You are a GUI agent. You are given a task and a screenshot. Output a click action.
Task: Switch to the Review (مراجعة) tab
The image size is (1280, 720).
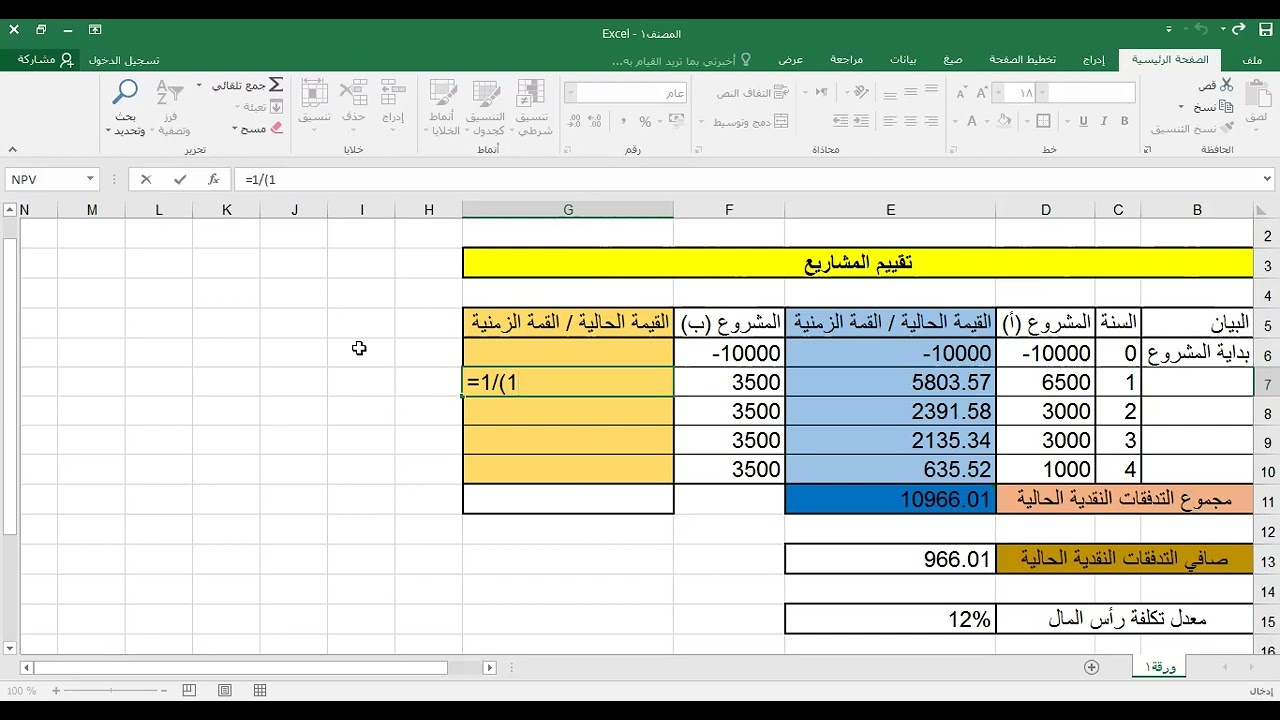coord(846,60)
